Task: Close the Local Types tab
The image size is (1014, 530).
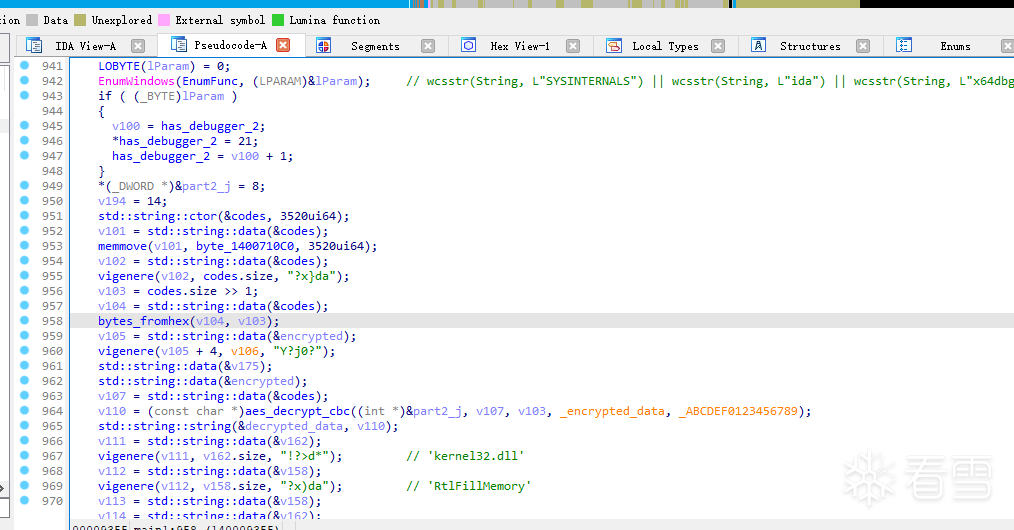Action: pyautogui.click(x=718, y=46)
